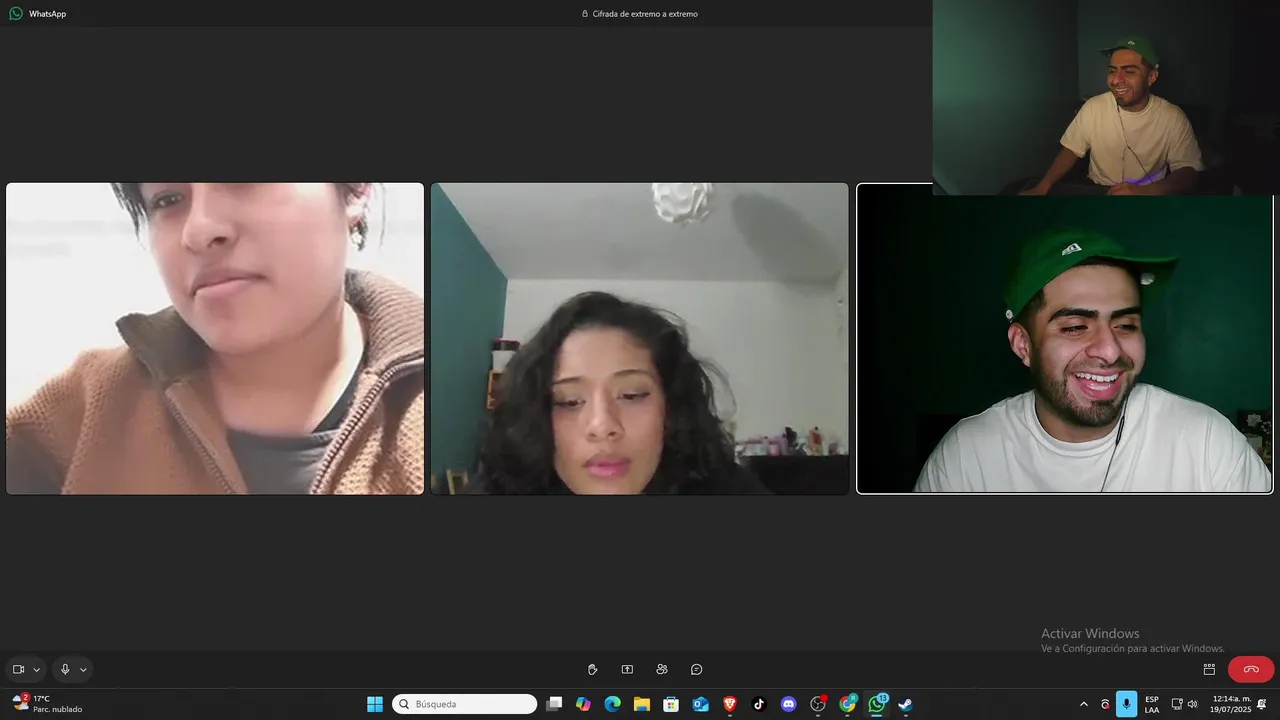This screenshot has width=1280, height=720.
Task: Select the curly-haired participant video tile
Action: click(639, 338)
